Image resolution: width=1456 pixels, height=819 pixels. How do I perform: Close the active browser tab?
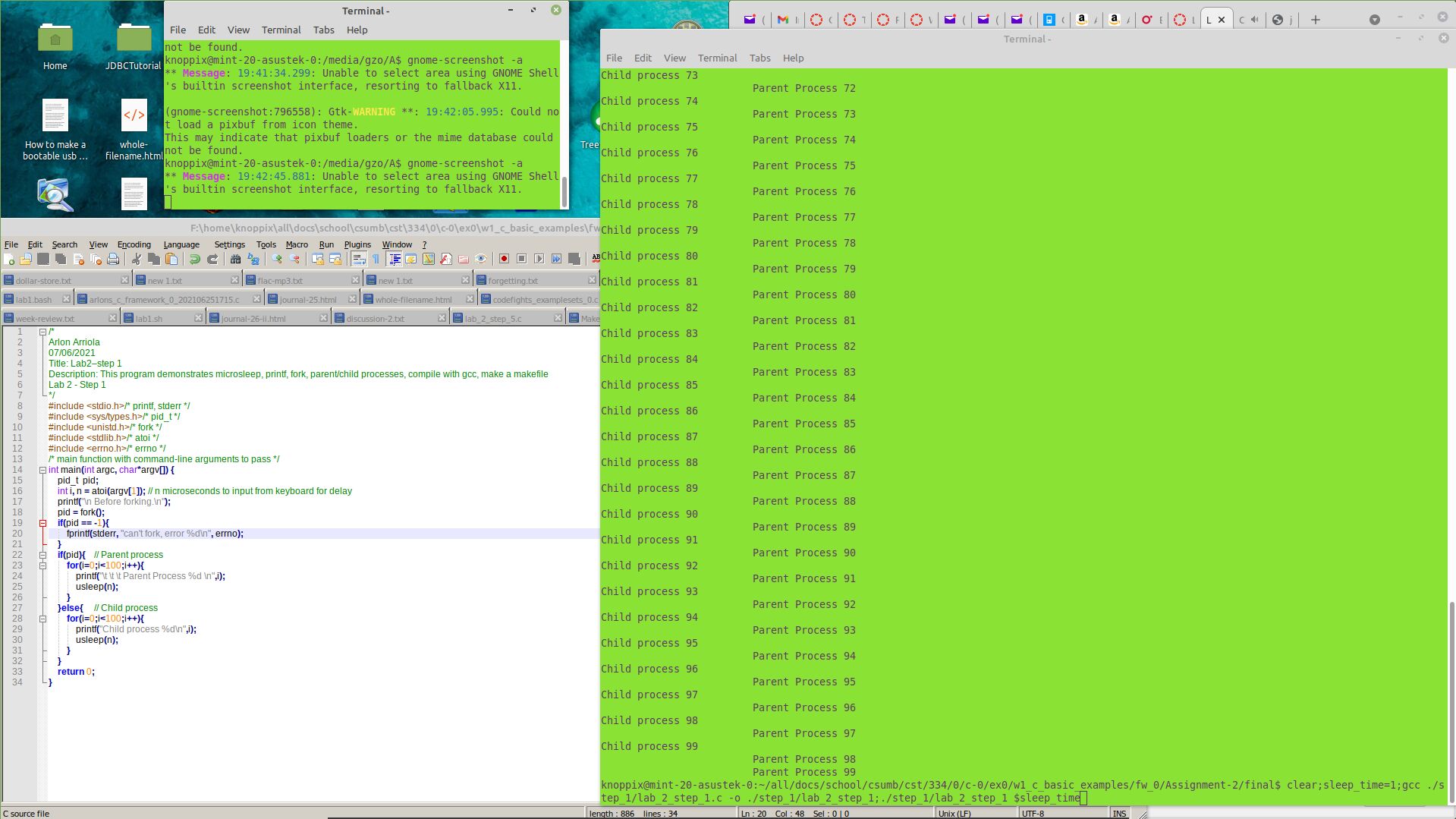coord(1222,20)
